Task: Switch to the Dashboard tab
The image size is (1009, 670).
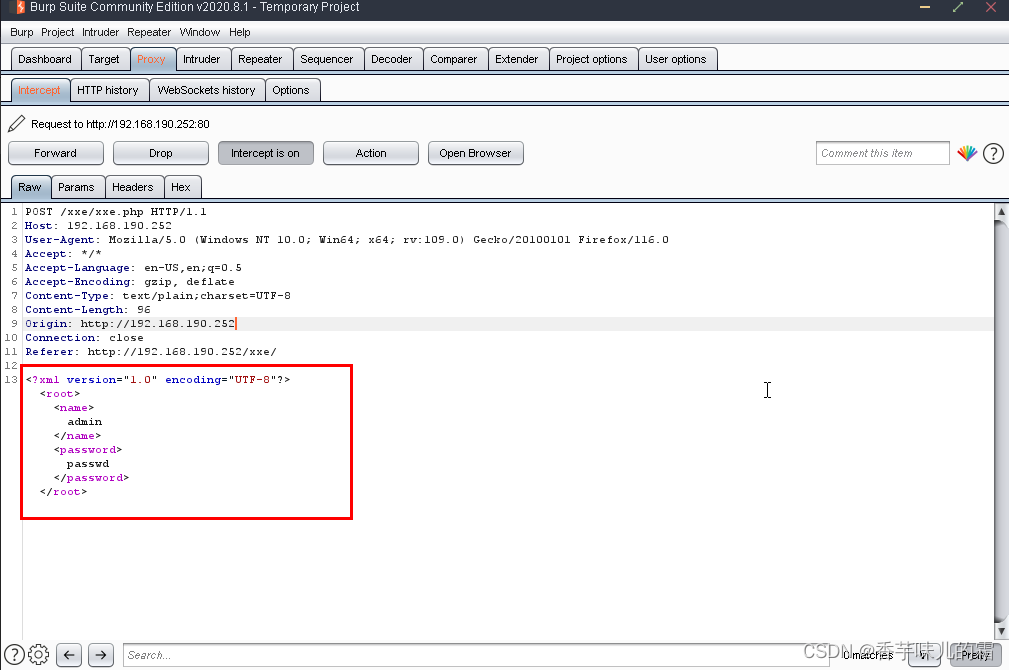Action: tap(45, 59)
